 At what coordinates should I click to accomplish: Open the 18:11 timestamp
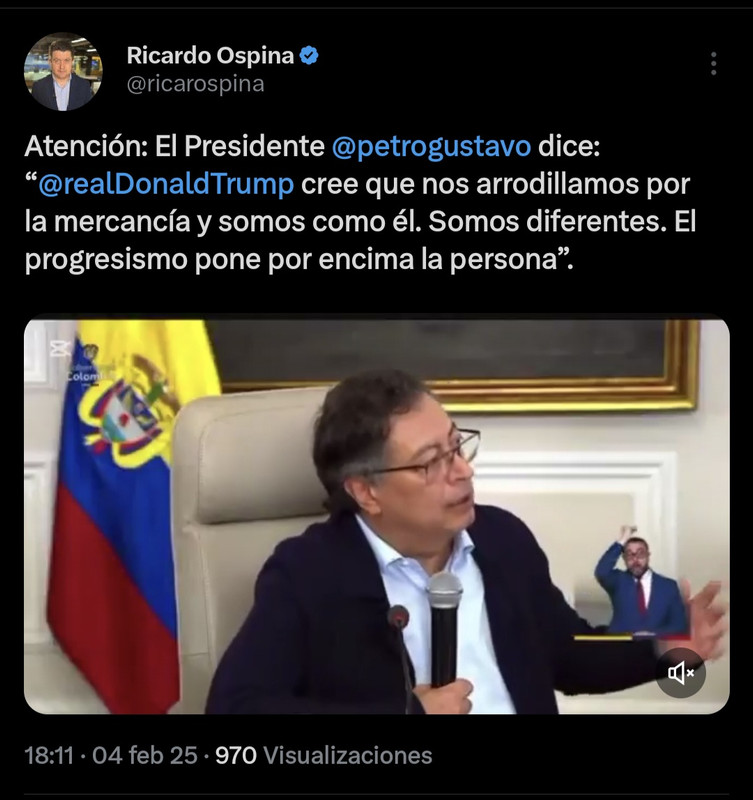point(49,755)
